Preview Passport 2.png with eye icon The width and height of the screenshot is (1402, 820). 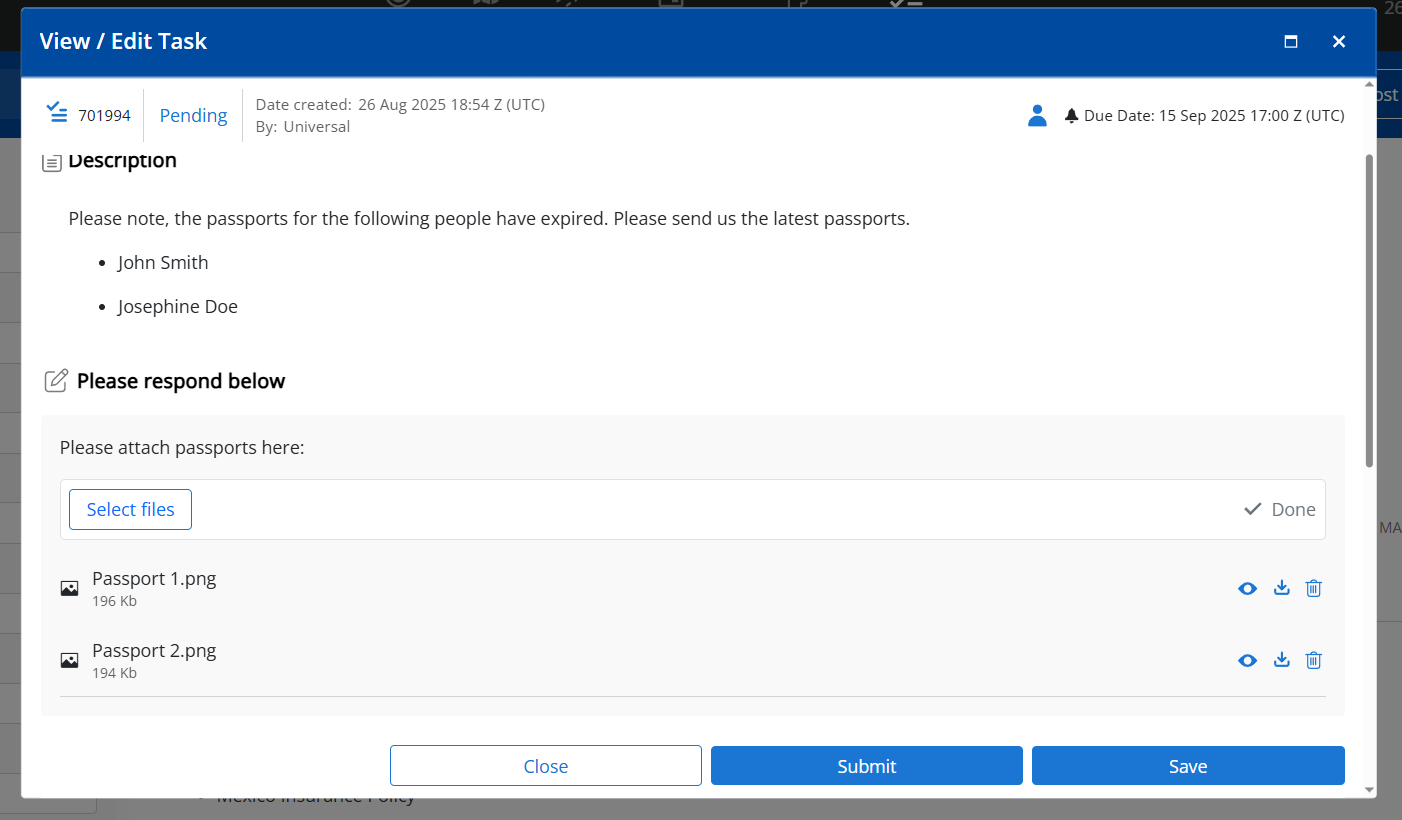(1247, 660)
